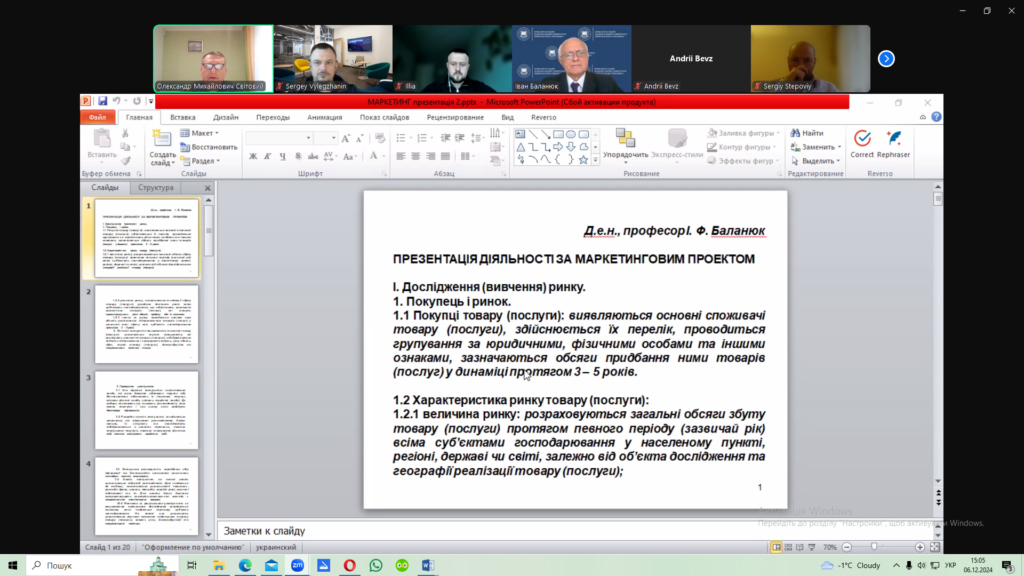
Task: Click the Reset (Восстановить) slide button
Action: coord(208,147)
